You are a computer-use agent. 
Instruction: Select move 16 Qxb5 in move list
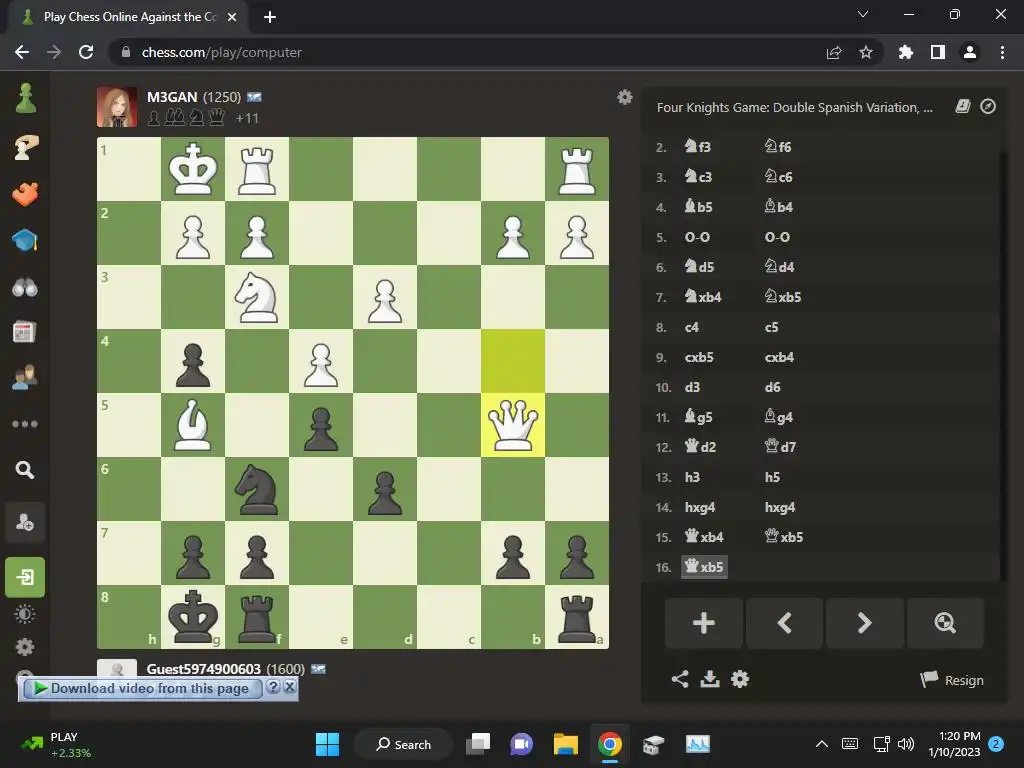click(704, 567)
